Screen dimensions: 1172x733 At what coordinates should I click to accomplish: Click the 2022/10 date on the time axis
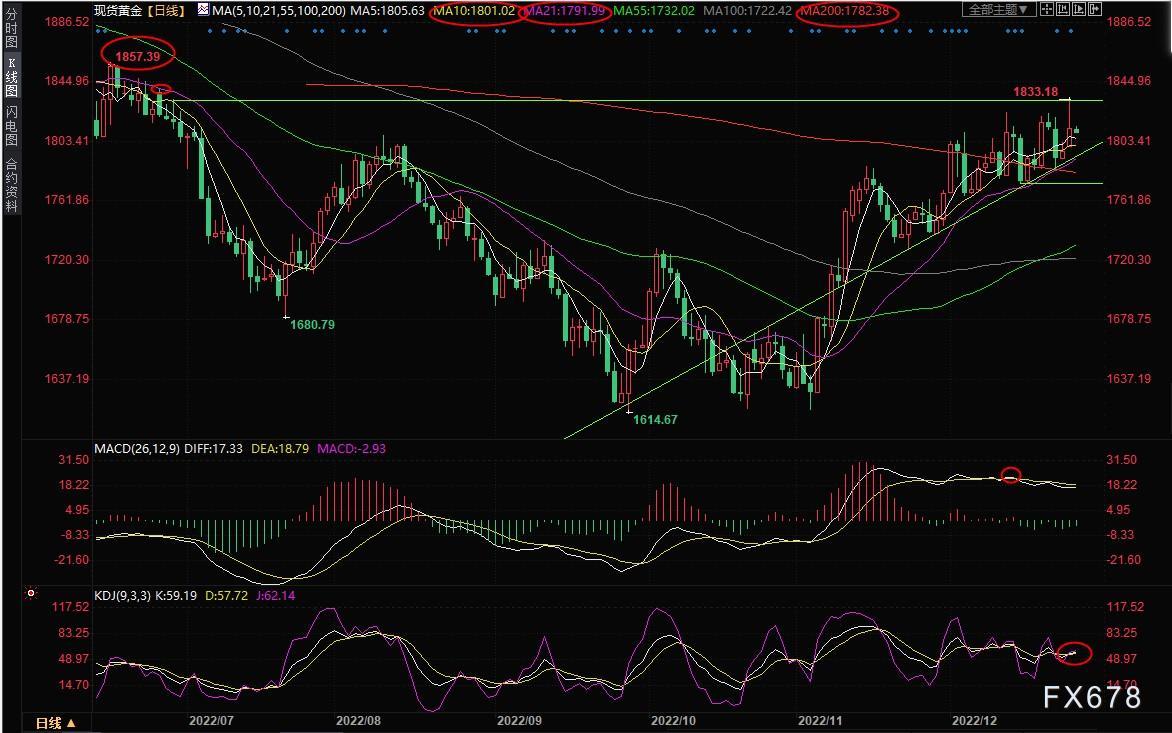coord(672,719)
